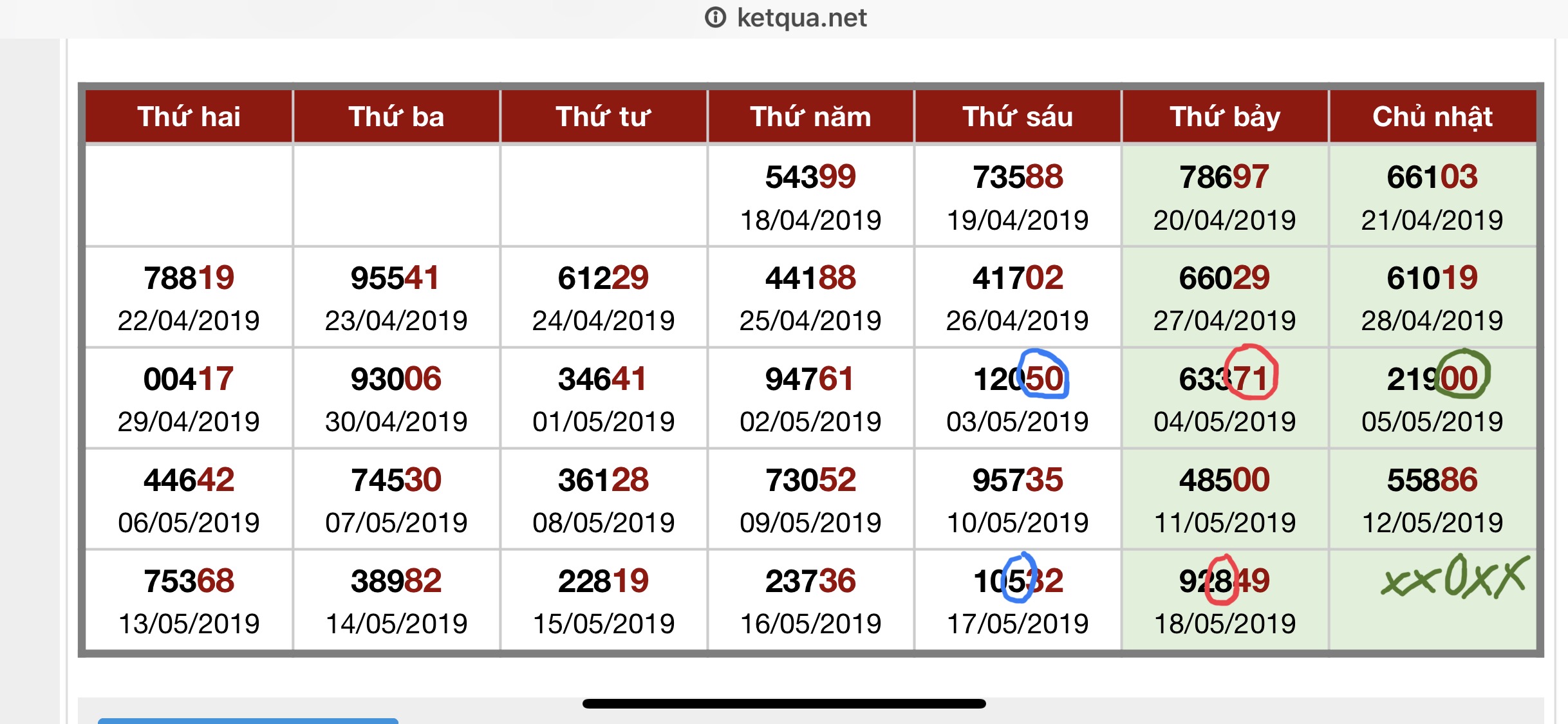Tap the site info icon beside ketqua.net
The image size is (1568, 724).
pyautogui.click(x=715, y=17)
